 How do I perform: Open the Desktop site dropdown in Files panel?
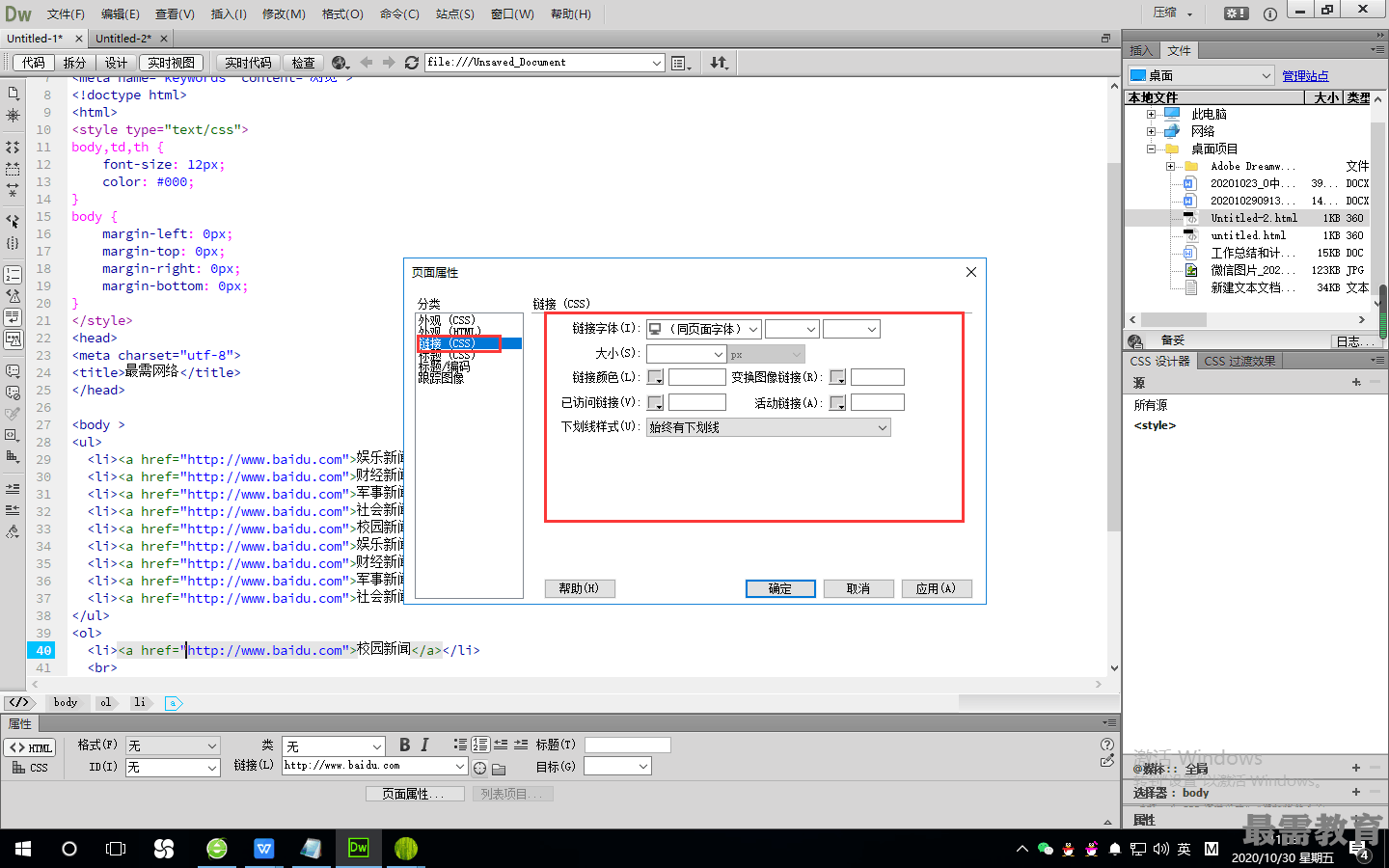pyautogui.click(x=1200, y=75)
